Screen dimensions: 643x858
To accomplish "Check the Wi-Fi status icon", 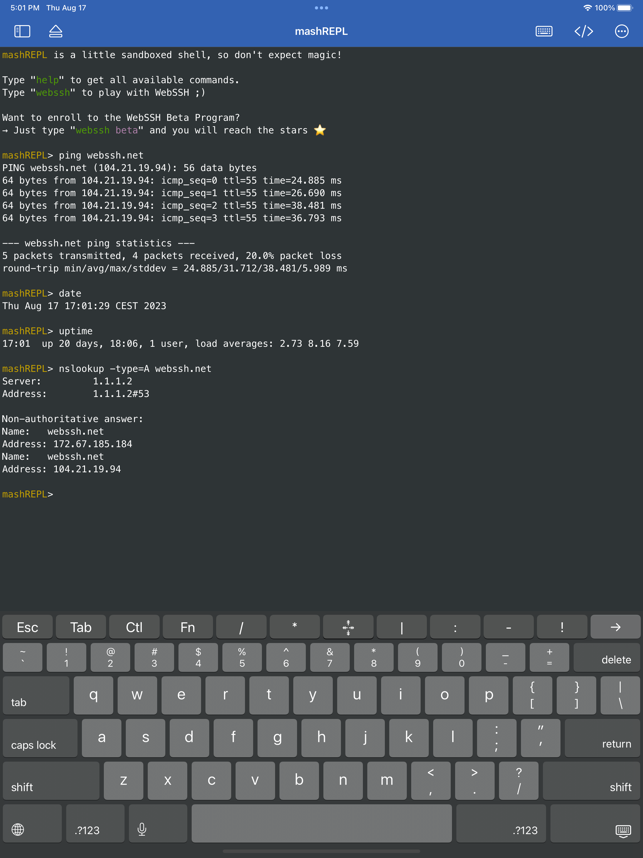I will pos(588,8).
